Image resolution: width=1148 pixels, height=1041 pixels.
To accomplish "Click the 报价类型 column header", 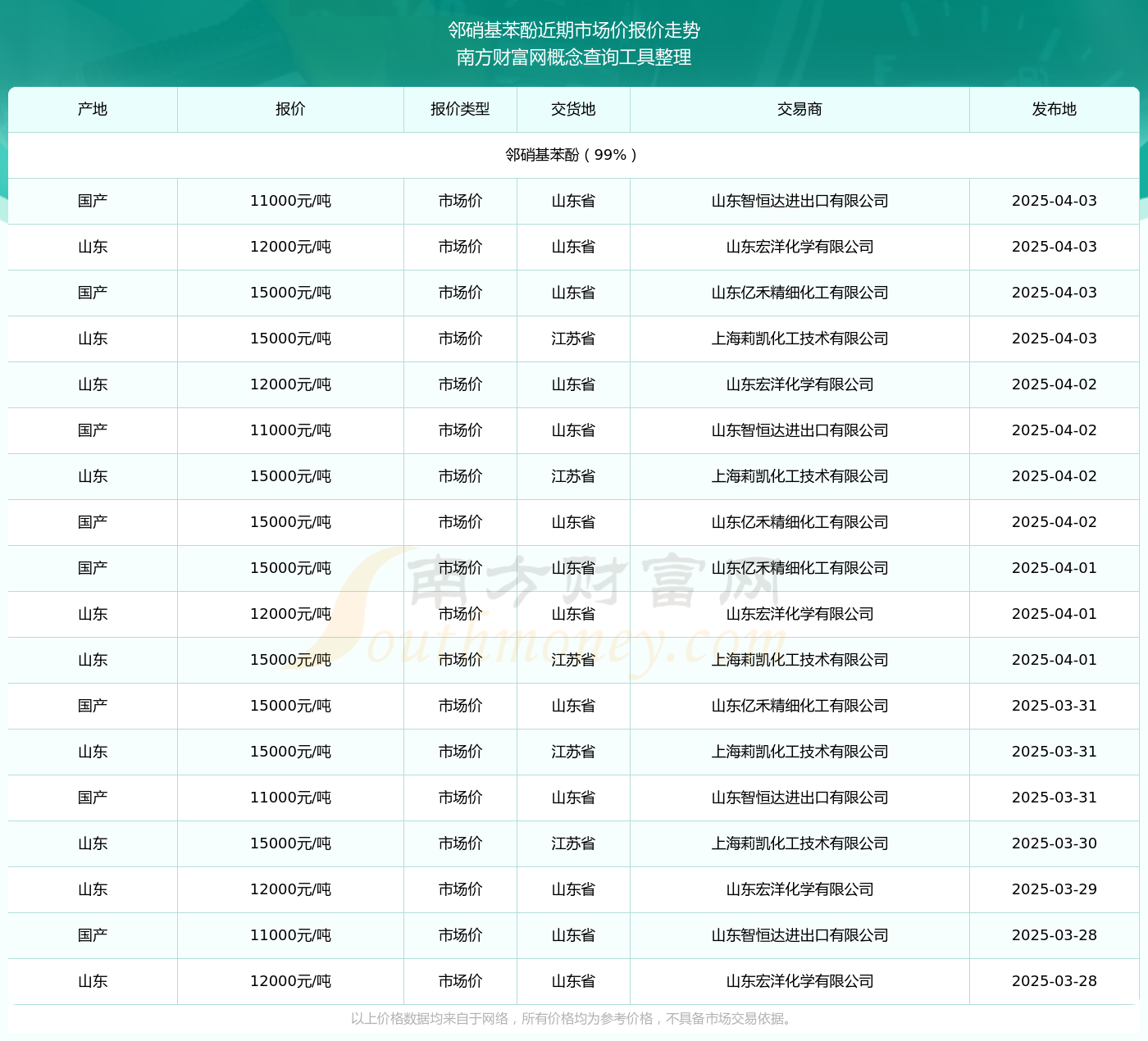I will (460, 109).
